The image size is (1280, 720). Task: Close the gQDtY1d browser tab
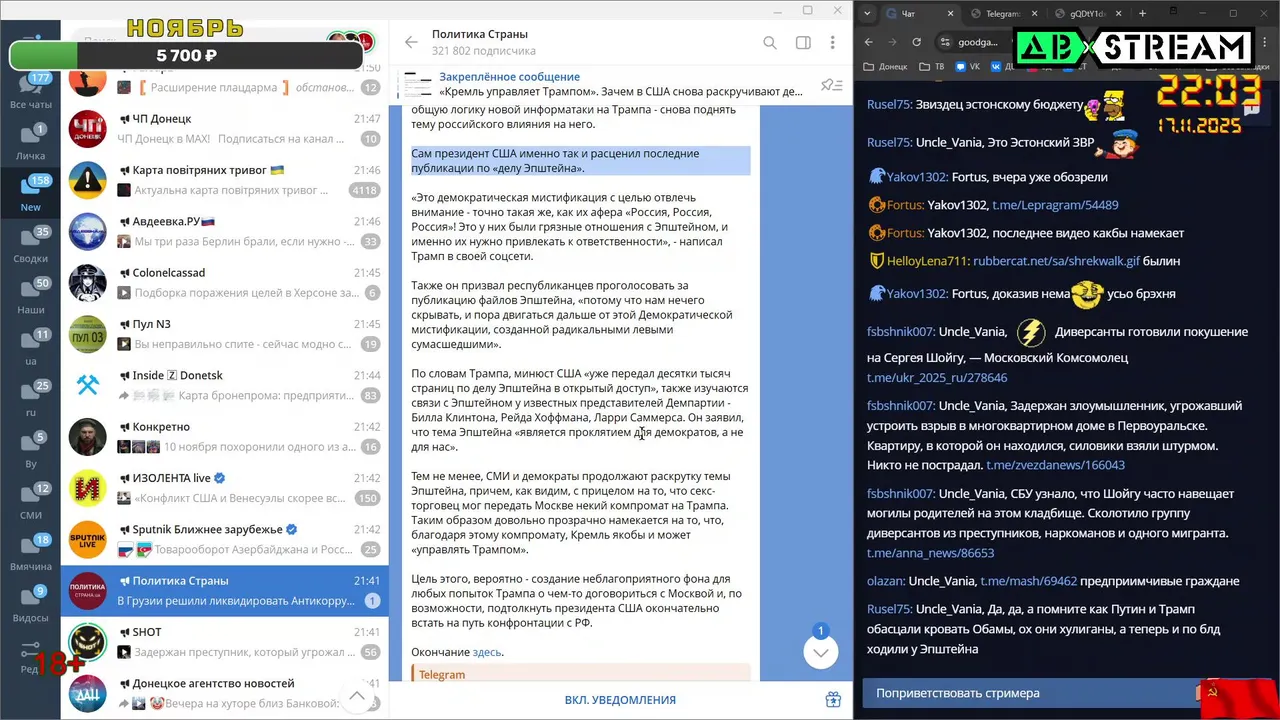click(1119, 14)
